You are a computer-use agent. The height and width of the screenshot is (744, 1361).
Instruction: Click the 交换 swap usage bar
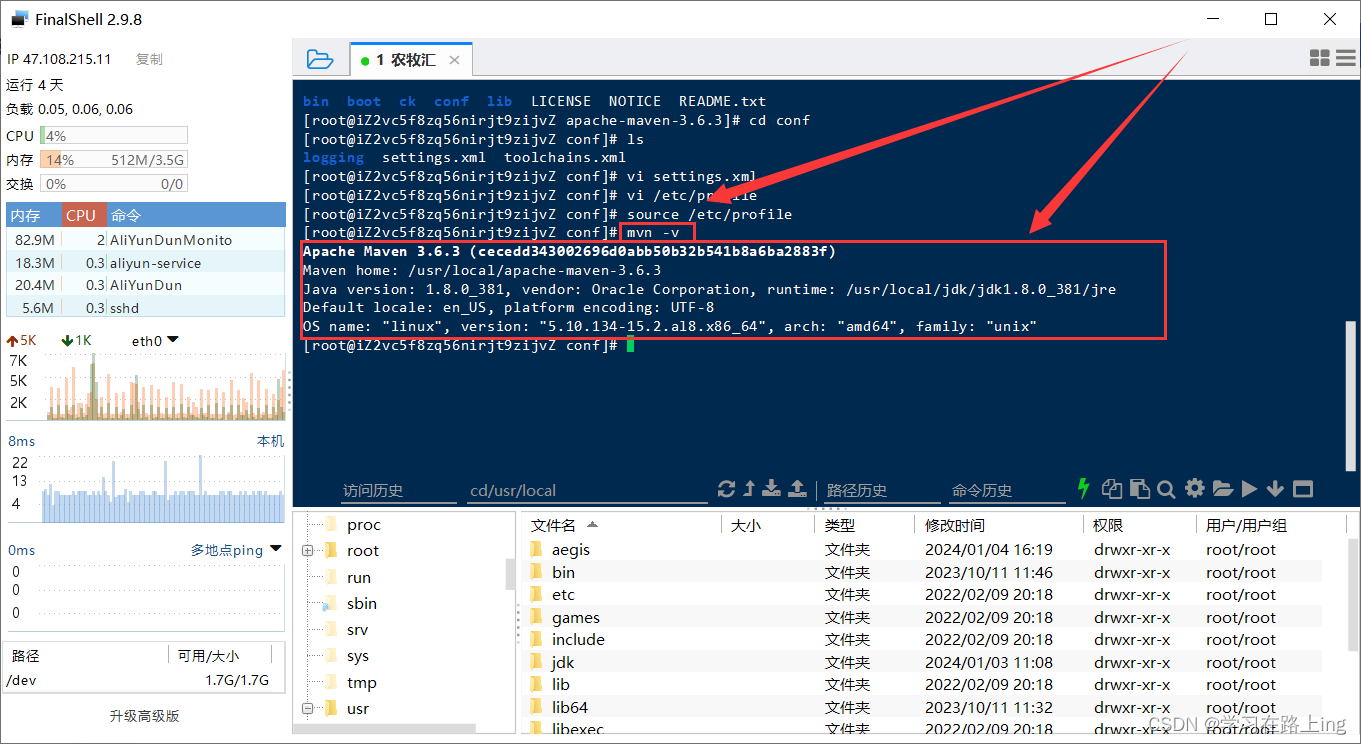[114, 184]
